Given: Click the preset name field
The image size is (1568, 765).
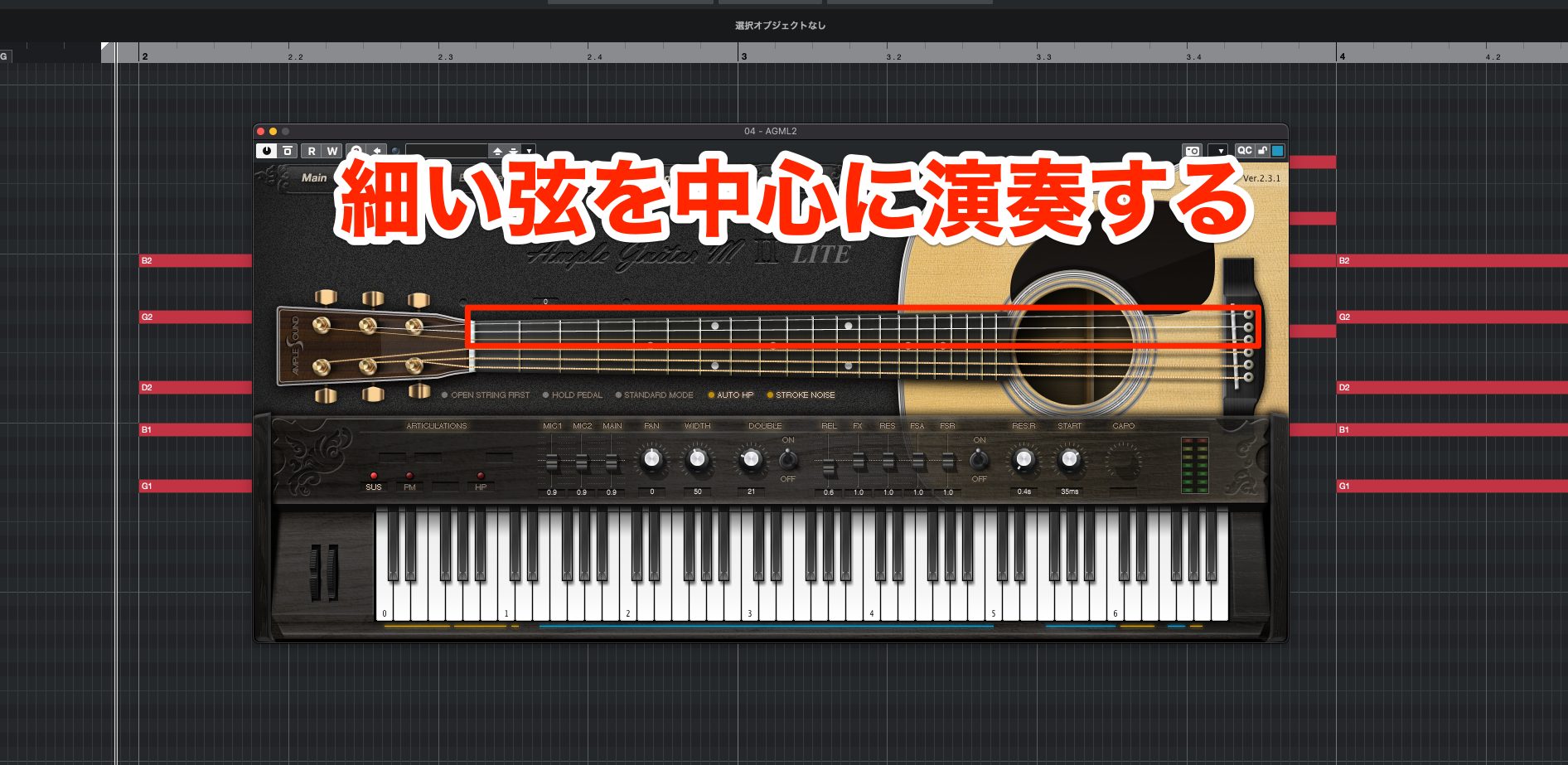Looking at the screenshot, I should click(448, 151).
